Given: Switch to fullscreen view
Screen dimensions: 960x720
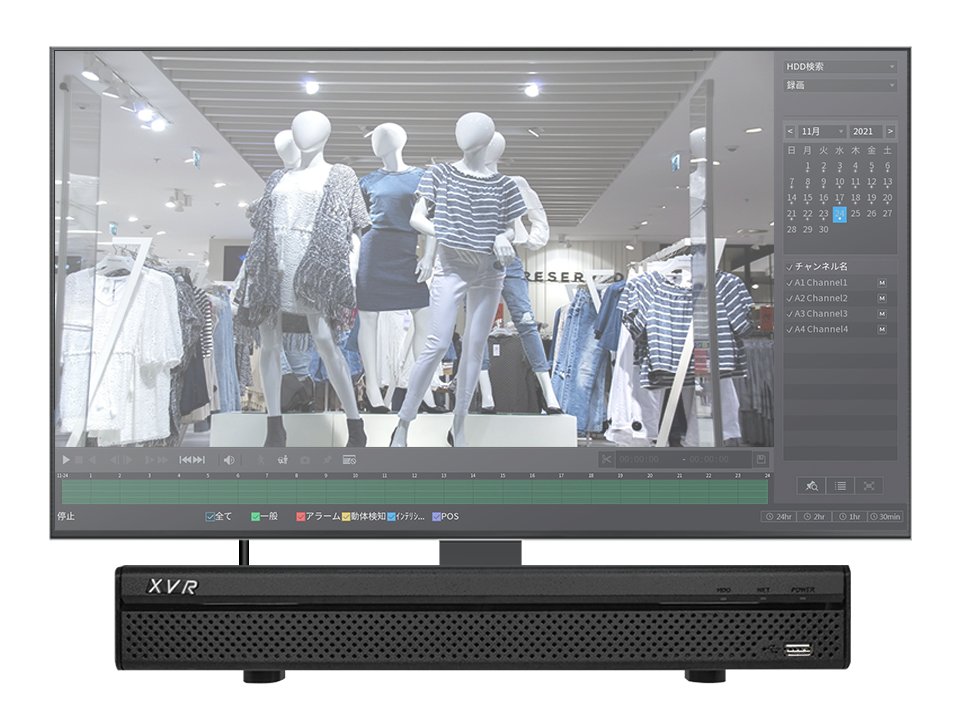Looking at the screenshot, I should (x=869, y=486).
